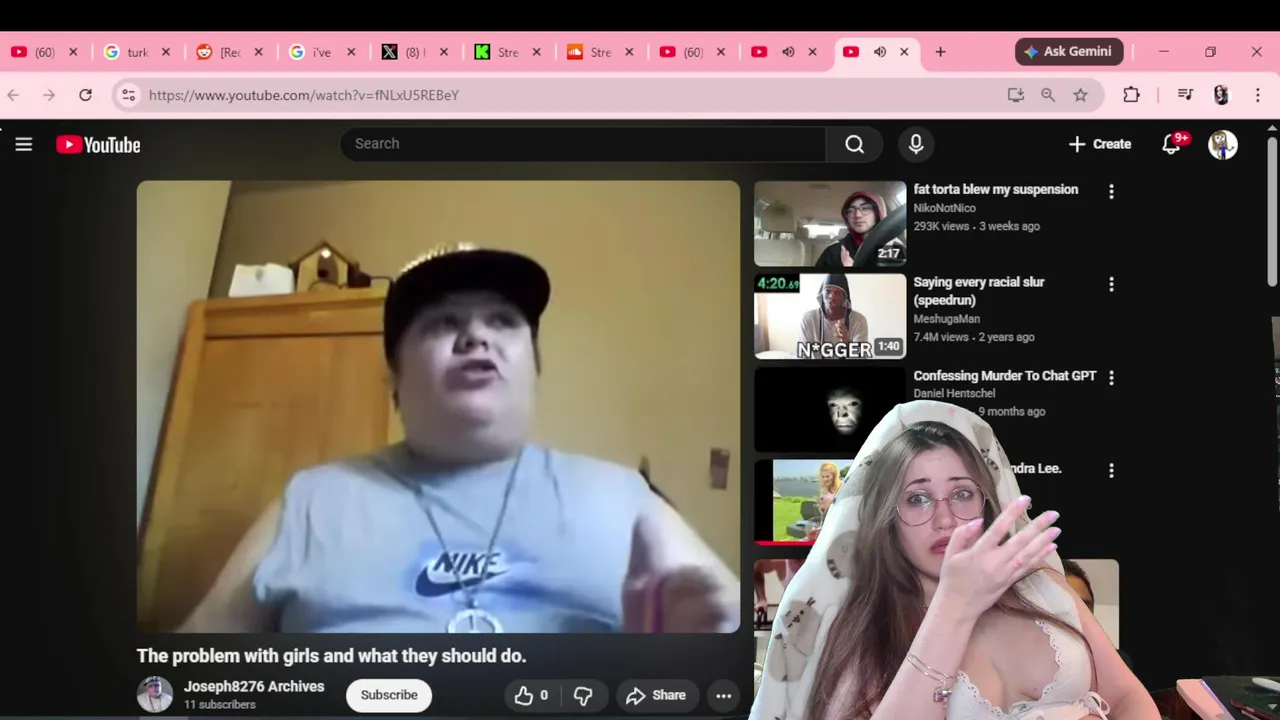
Task: Click the Share button
Action: 655,695
